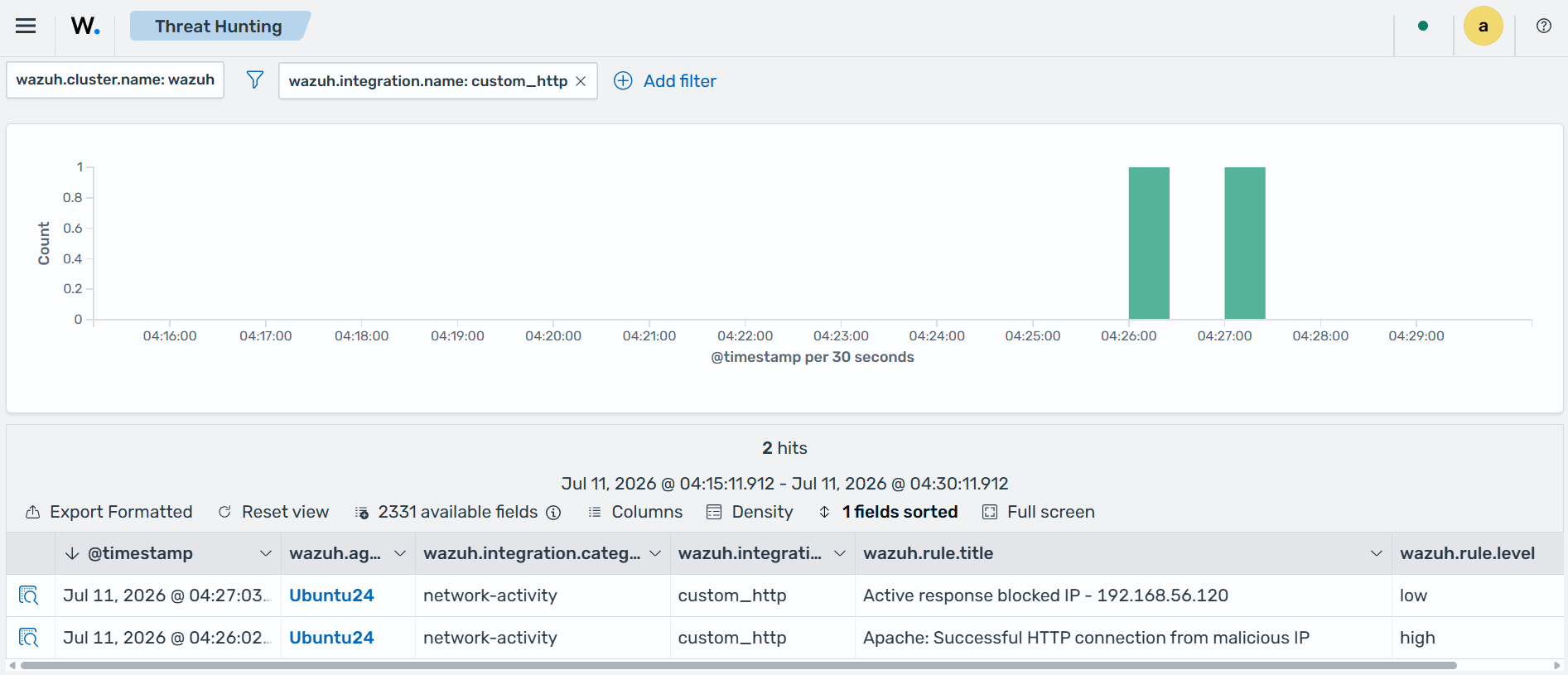Open the filter funnel options icon
1568x675 pixels.
tap(255, 80)
